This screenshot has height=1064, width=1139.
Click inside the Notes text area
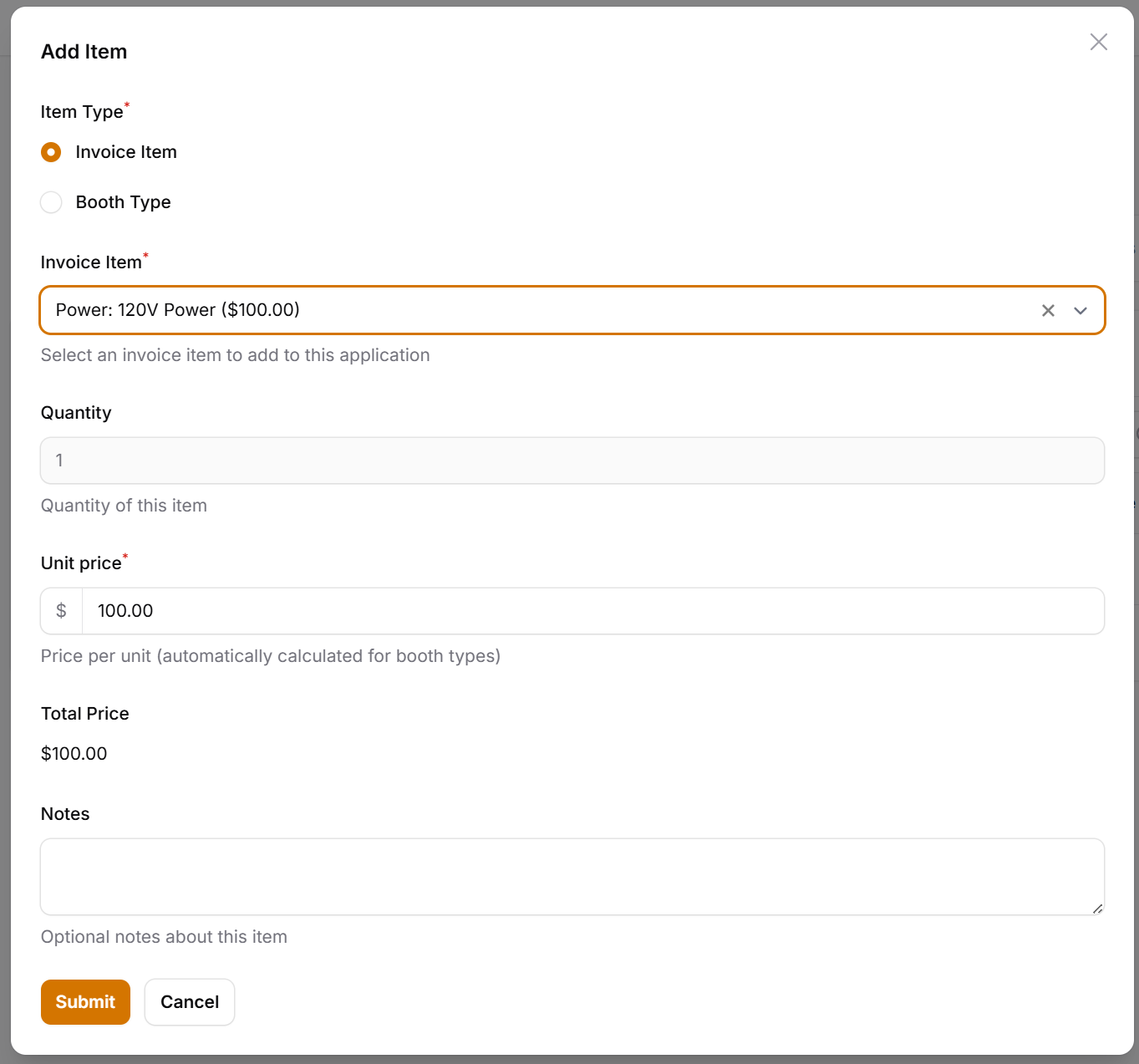572,876
